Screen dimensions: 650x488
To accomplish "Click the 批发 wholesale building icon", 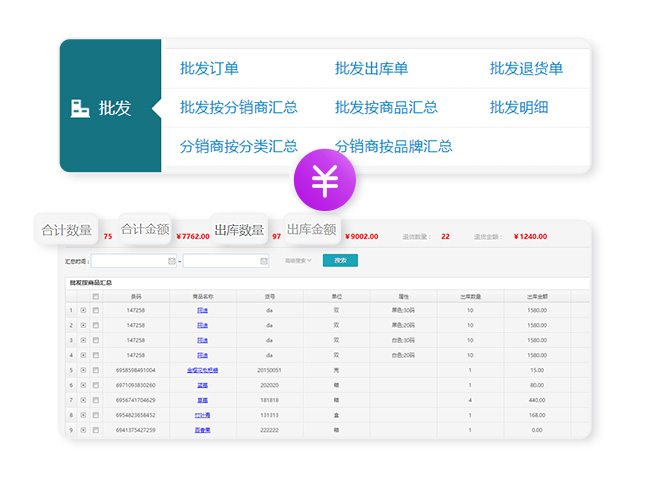I will click(x=81, y=108).
